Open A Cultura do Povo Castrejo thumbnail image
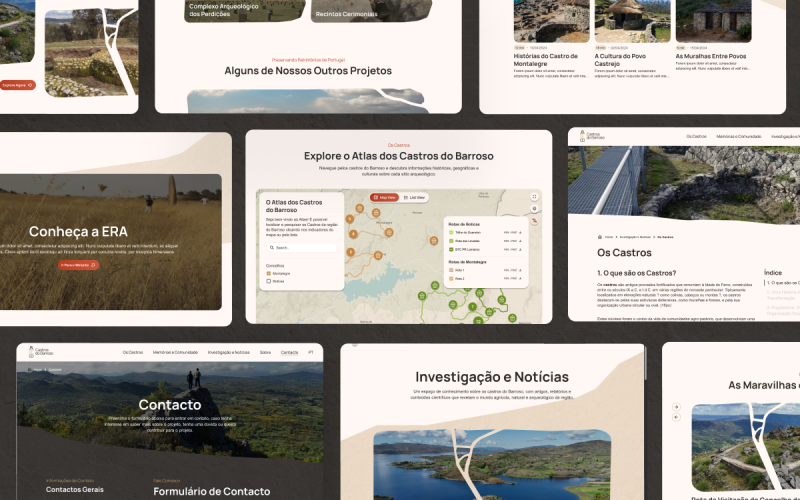The height and width of the screenshot is (500, 800). [x=632, y=21]
